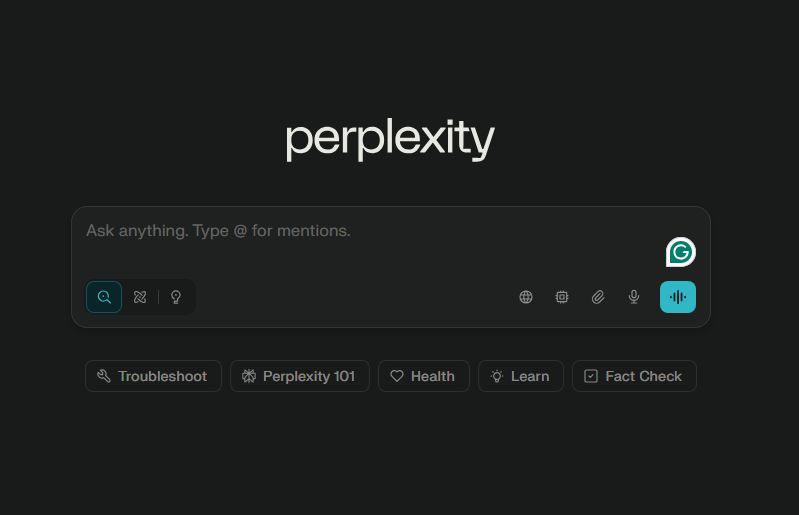Open the AI model chip selector
The width and height of the screenshot is (799, 515).
click(x=562, y=297)
